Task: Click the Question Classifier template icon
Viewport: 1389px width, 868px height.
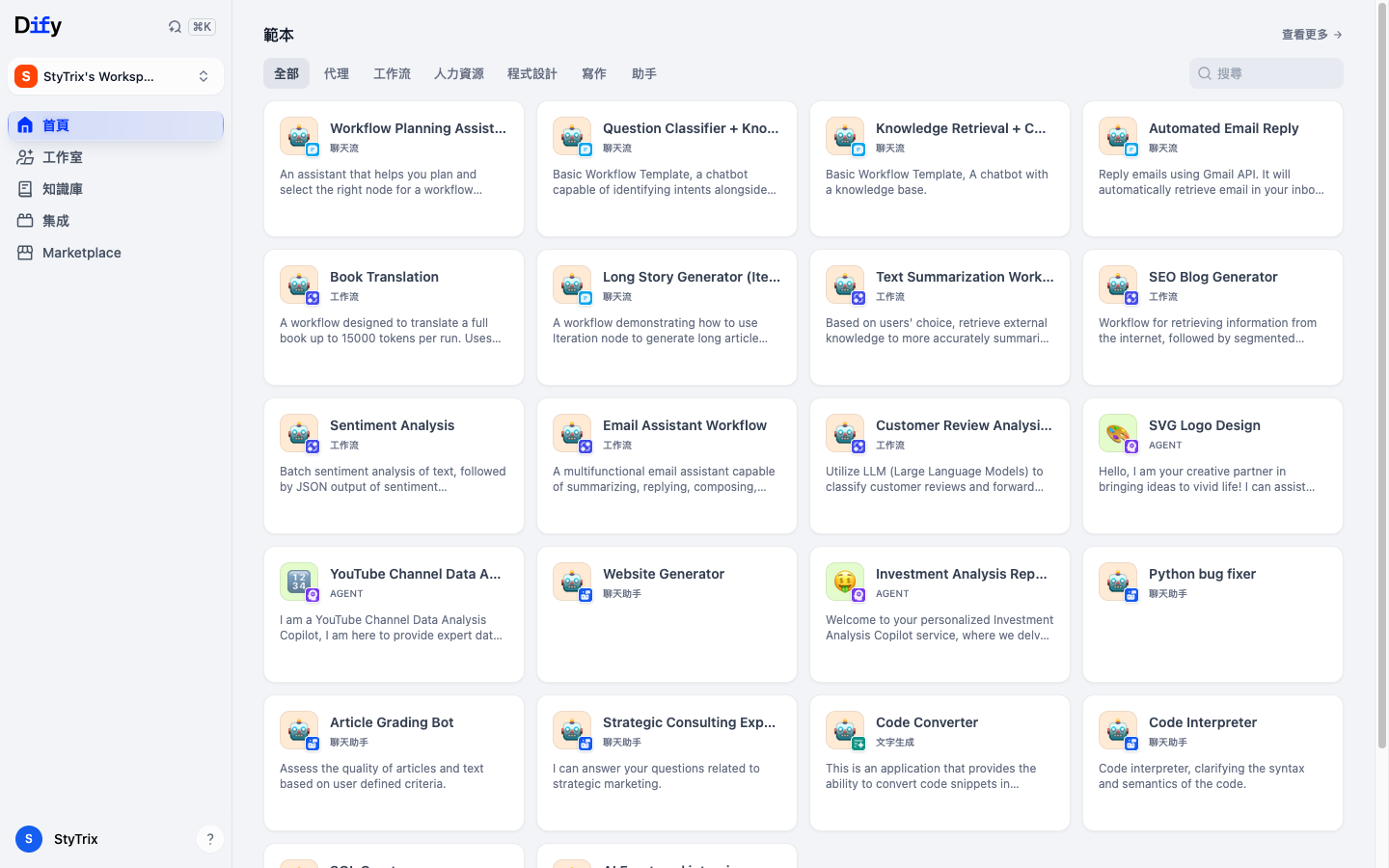Action: tap(572, 137)
